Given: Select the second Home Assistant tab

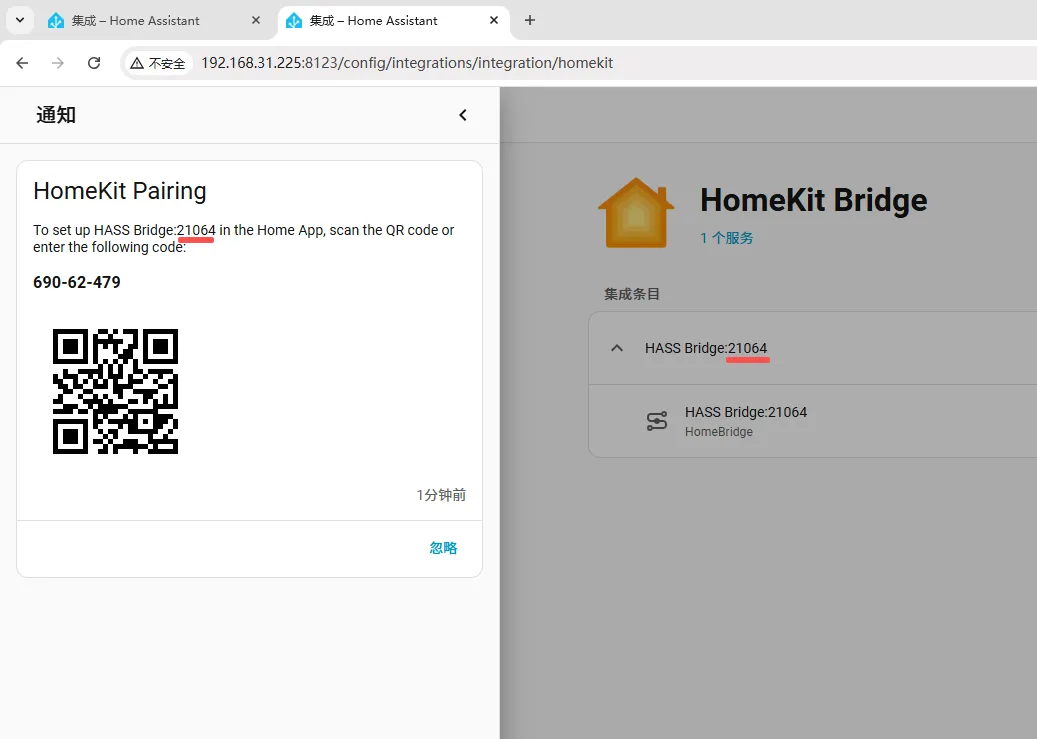Looking at the screenshot, I should click(393, 21).
